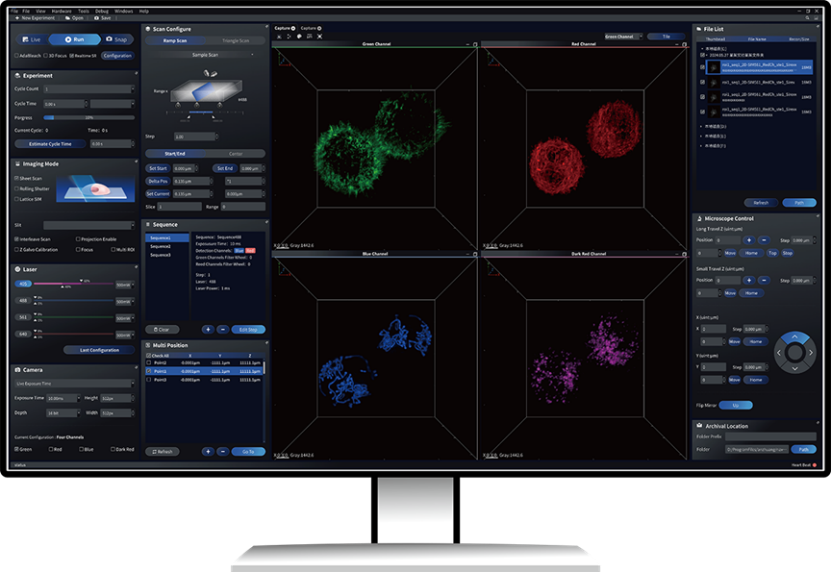Toggle the Realtime SR checkbox
This screenshot has width=831, height=572.
pos(73,55)
